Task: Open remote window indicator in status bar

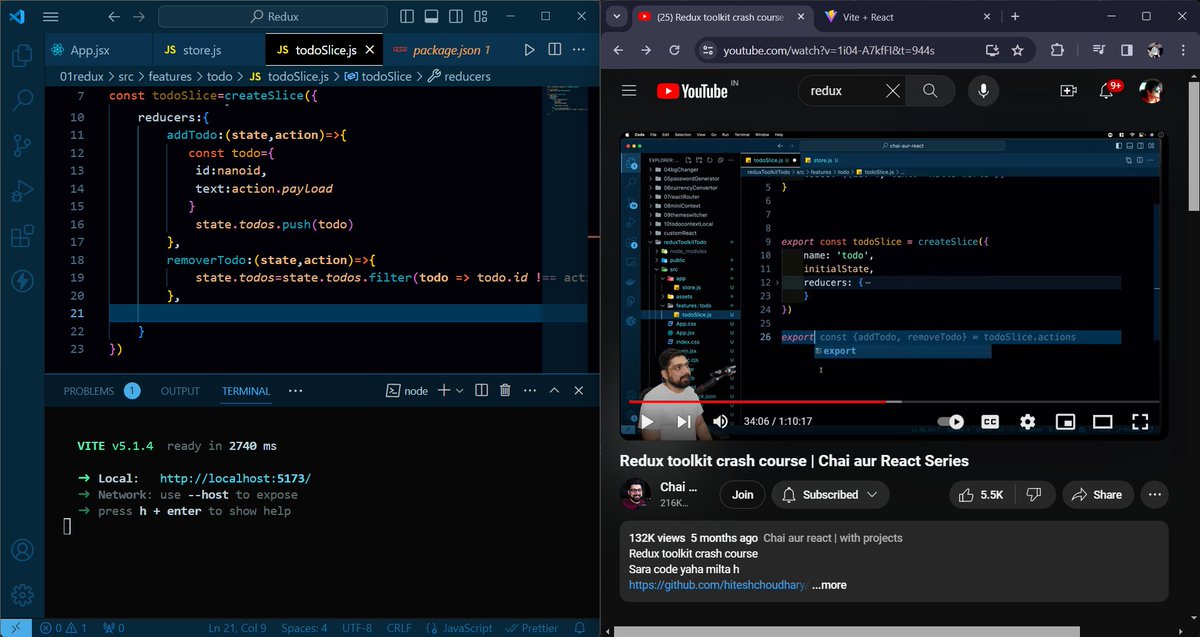Action: coord(16,628)
